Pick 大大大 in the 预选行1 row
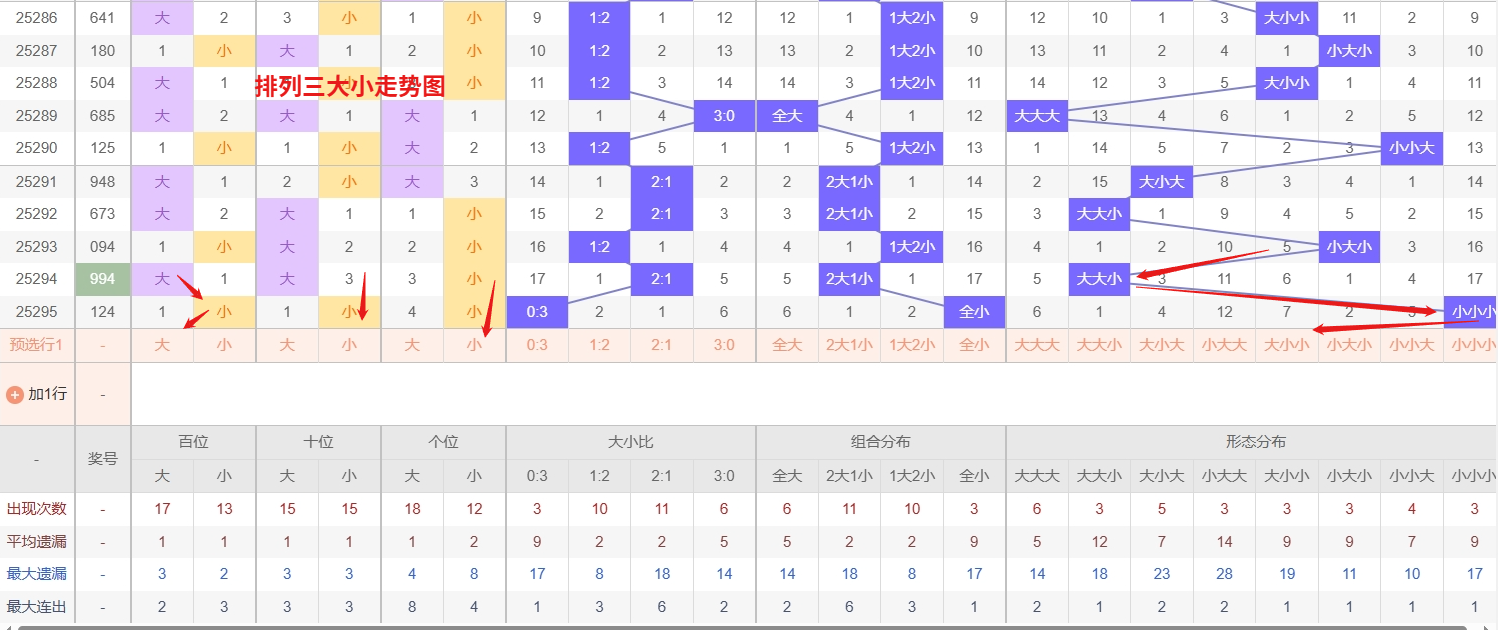The width and height of the screenshot is (1500, 630). (1037, 345)
